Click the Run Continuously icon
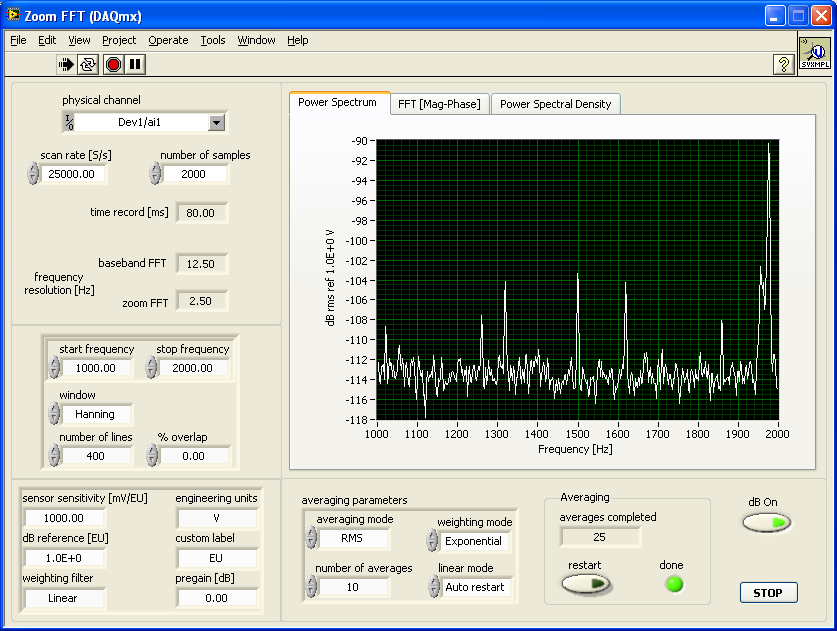The height and width of the screenshot is (631, 837). coord(89,64)
